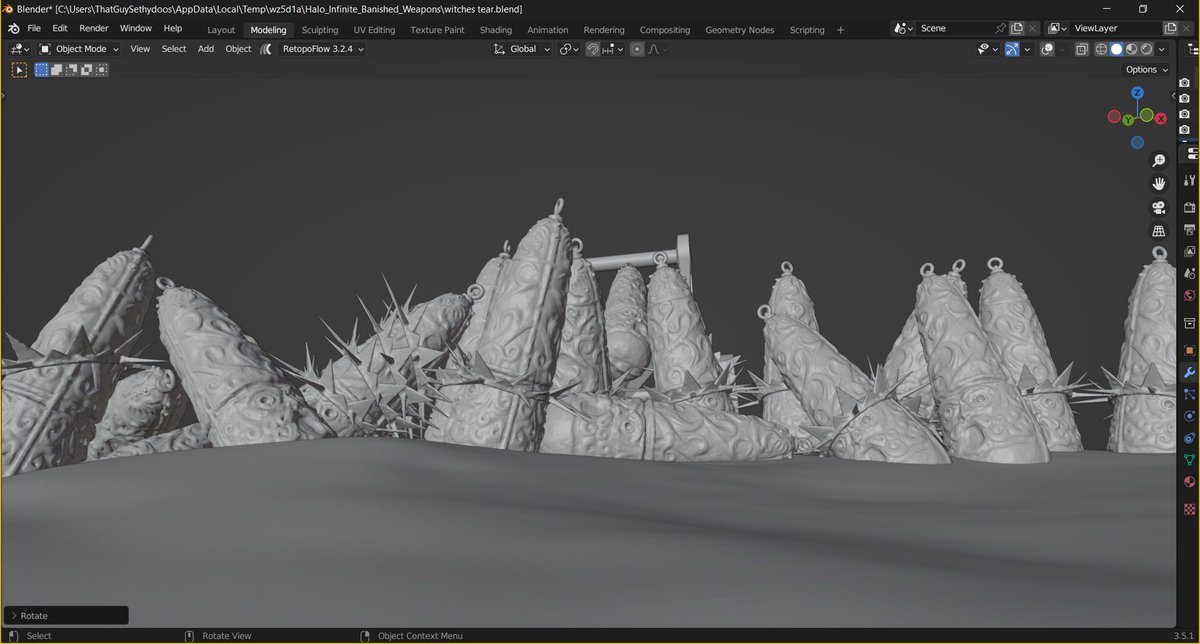Switch to the Texture Paint workspace tab
Image resolution: width=1200 pixels, height=644 pixels.
tap(437, 30)
